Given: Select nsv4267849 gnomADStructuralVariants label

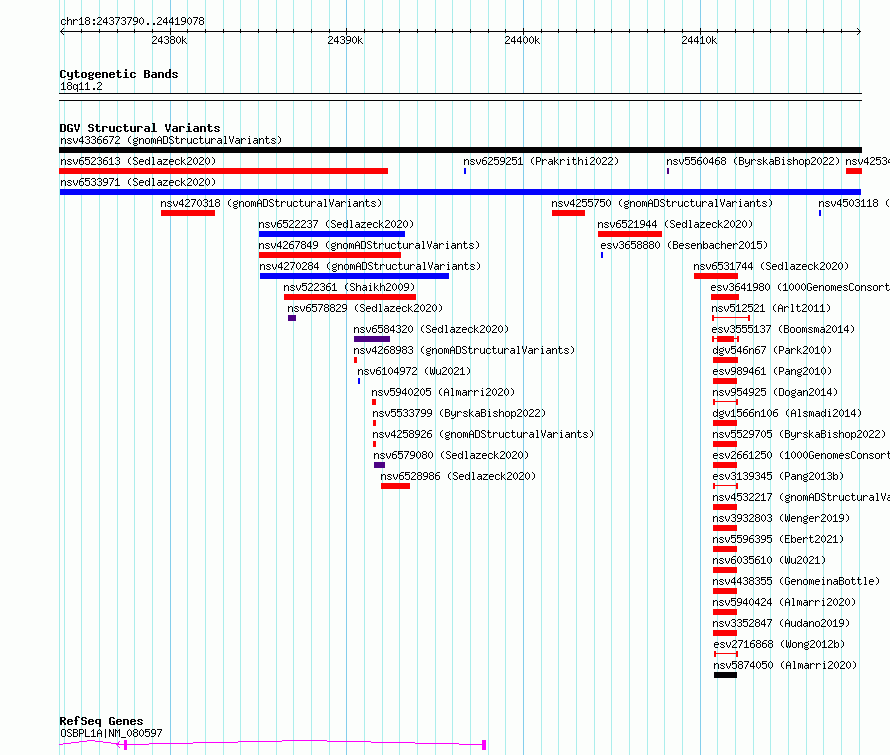Looking at the screenshot, I should (x=369, y=245).
